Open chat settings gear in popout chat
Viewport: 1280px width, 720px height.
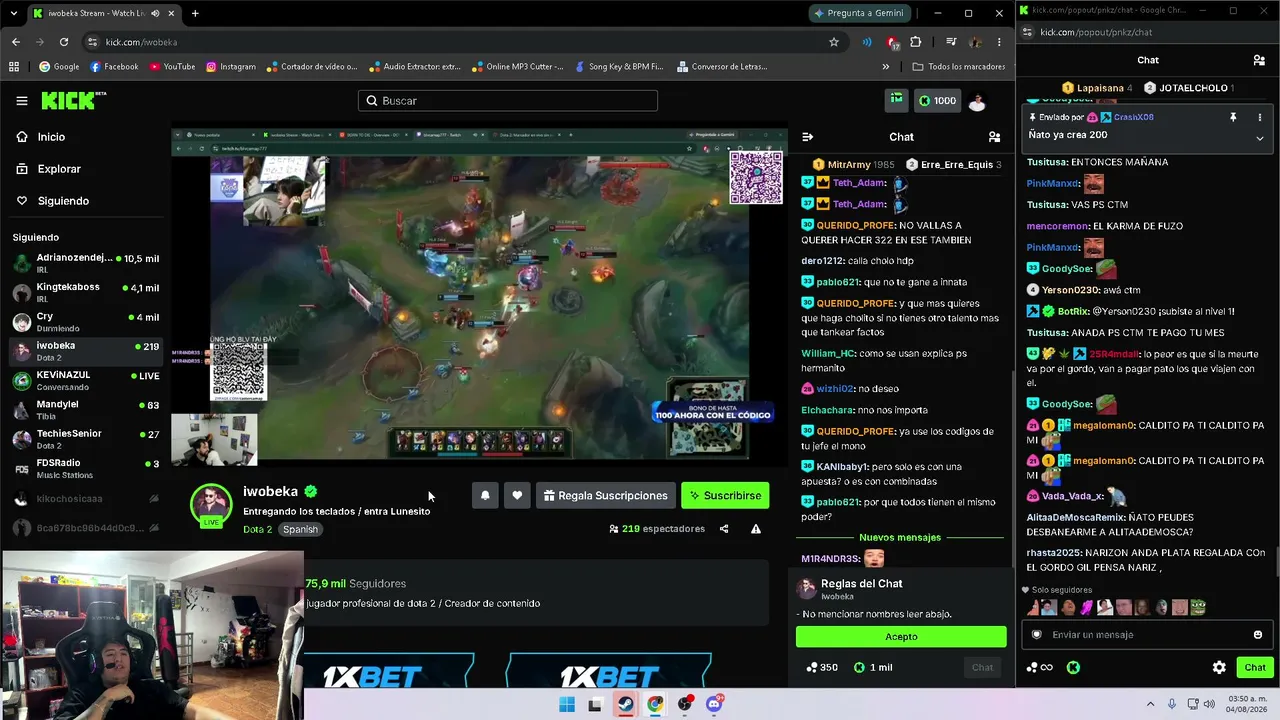[x=1219, y=667]
